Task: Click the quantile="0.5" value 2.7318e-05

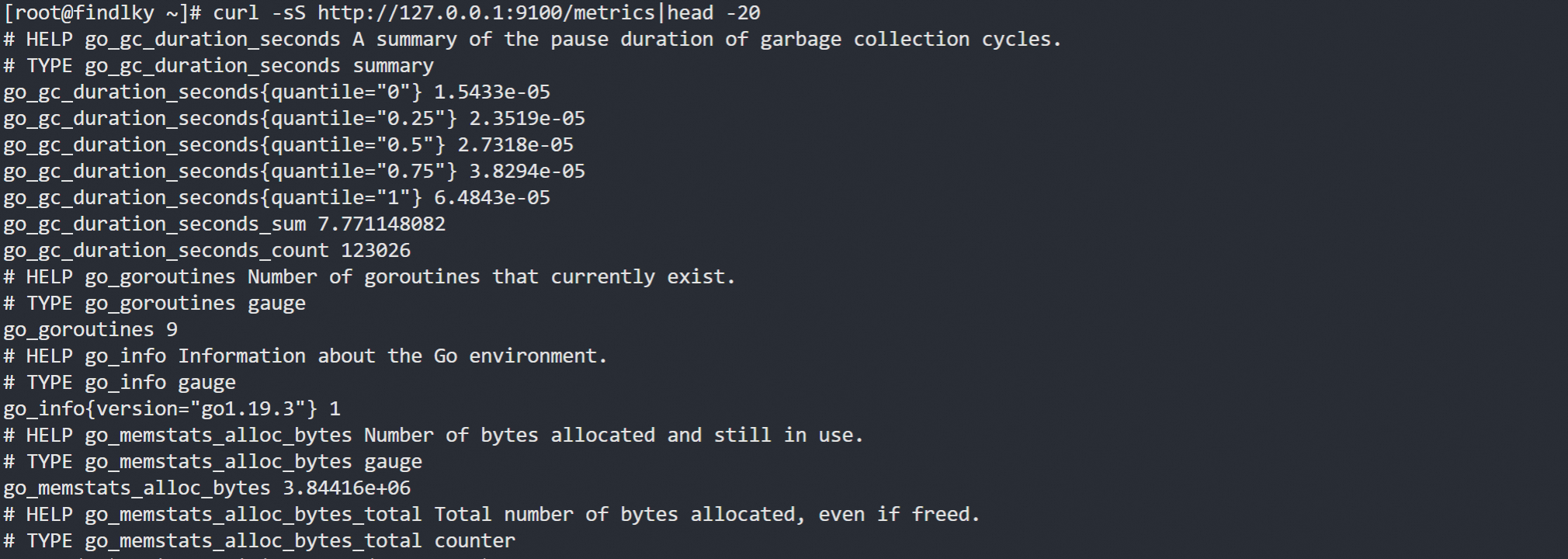Action: pos(515,145)
